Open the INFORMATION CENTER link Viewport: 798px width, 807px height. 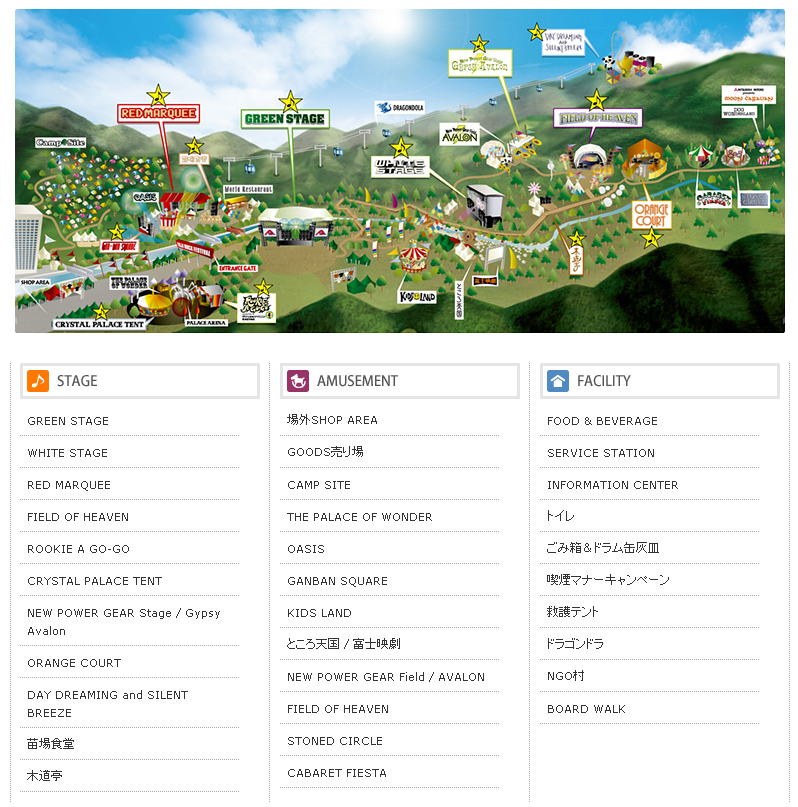(613, 485)
